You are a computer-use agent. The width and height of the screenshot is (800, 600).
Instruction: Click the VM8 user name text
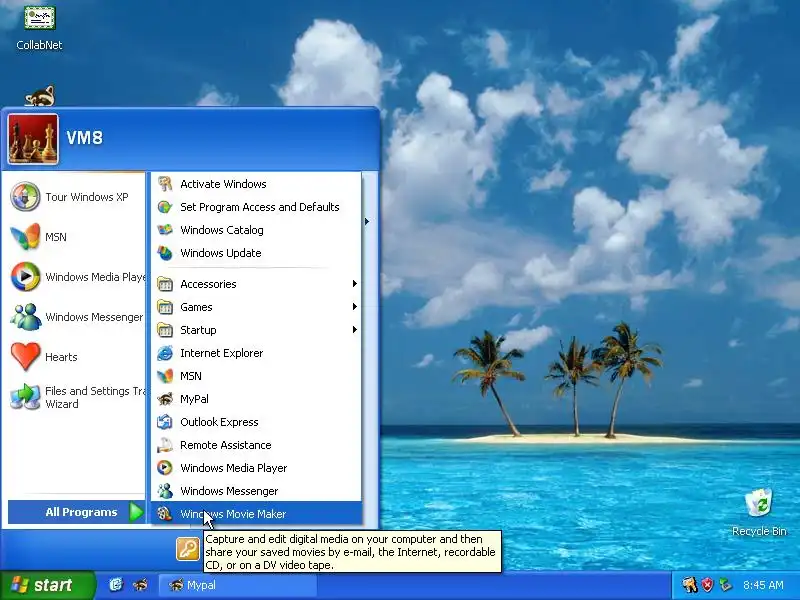pos(85,138)
